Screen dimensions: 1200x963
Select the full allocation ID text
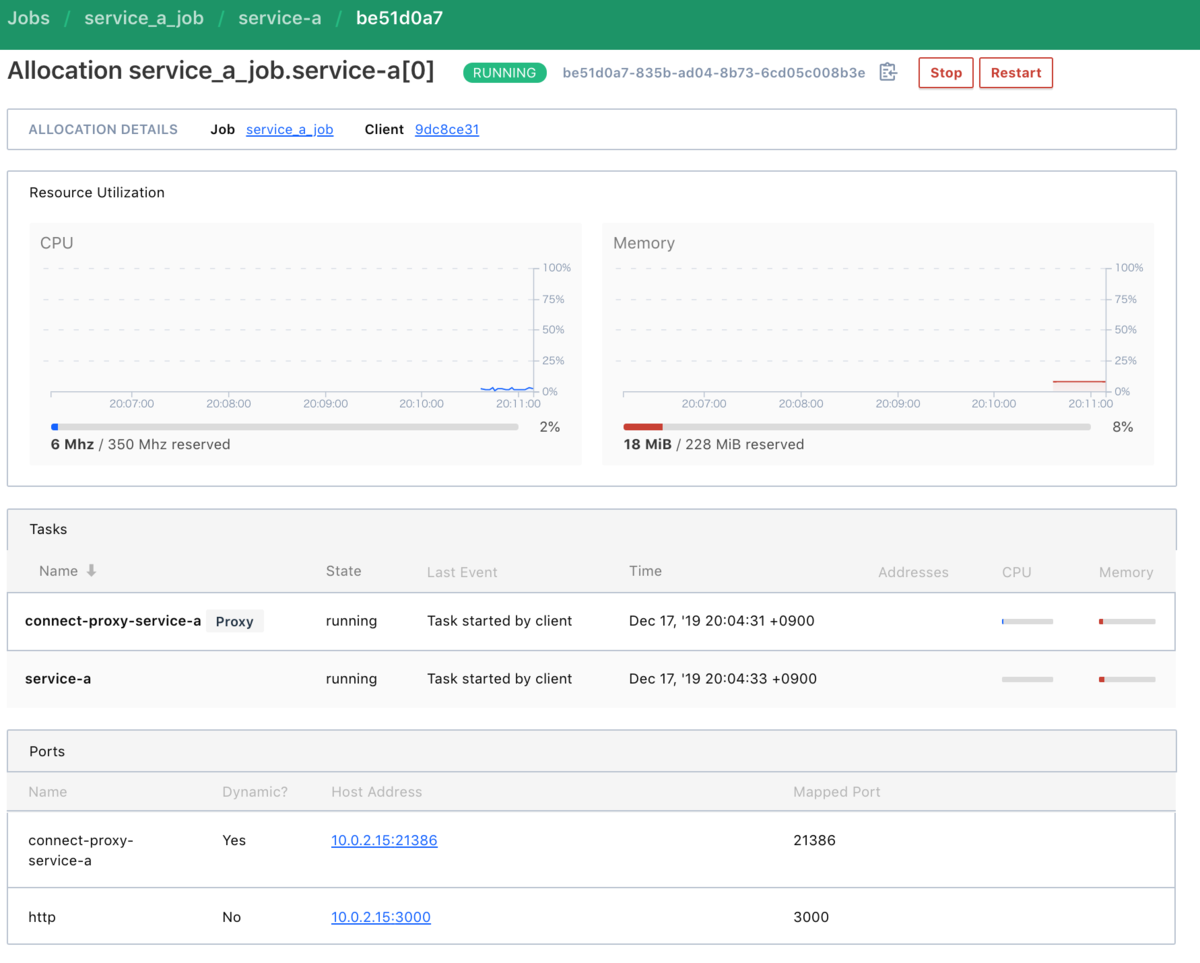(714, 73)
